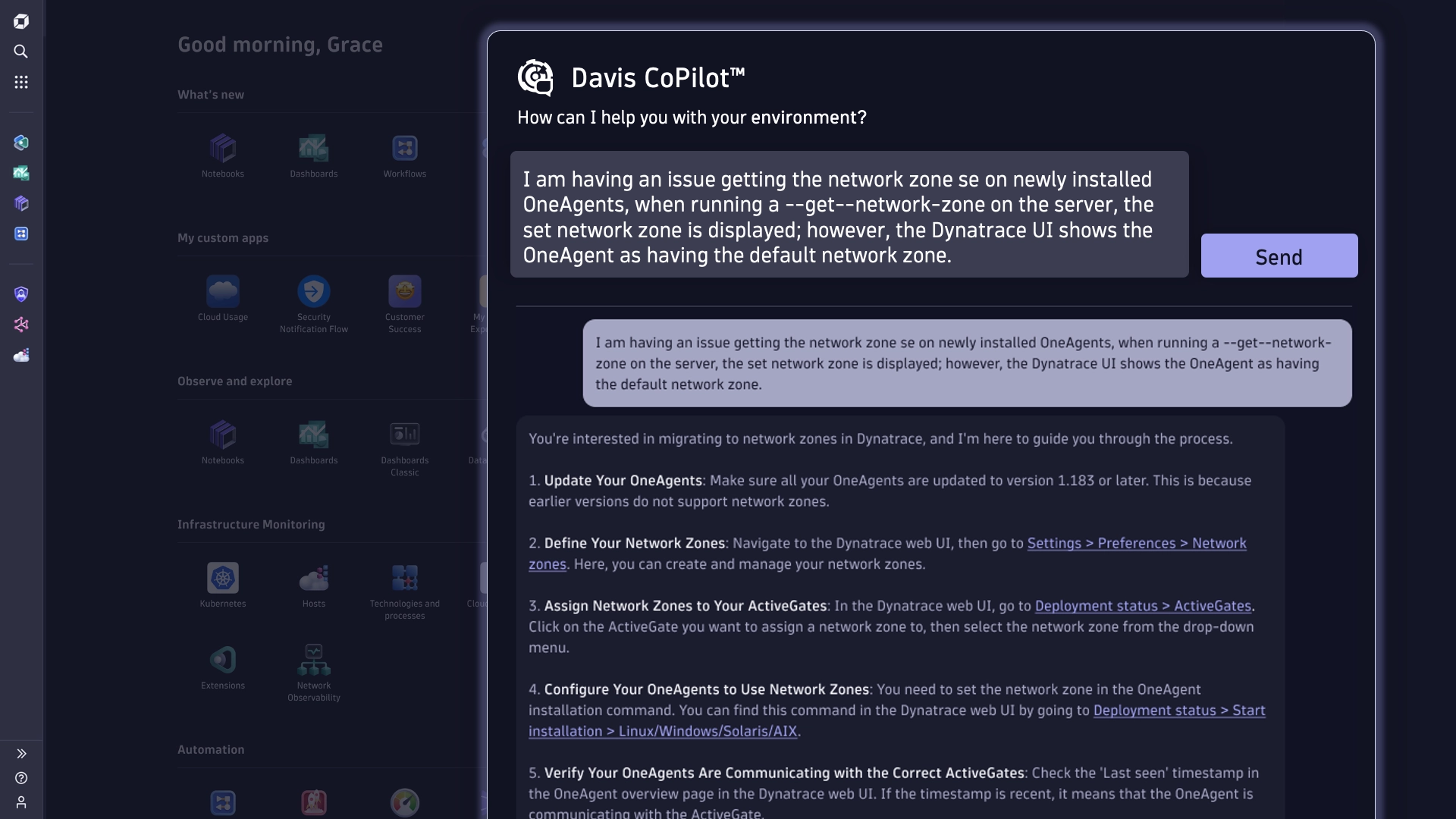Open the blue-green layered app icon in sidebar
Viewport: 1456px width, 819px height.
click(x=21, y=143)
